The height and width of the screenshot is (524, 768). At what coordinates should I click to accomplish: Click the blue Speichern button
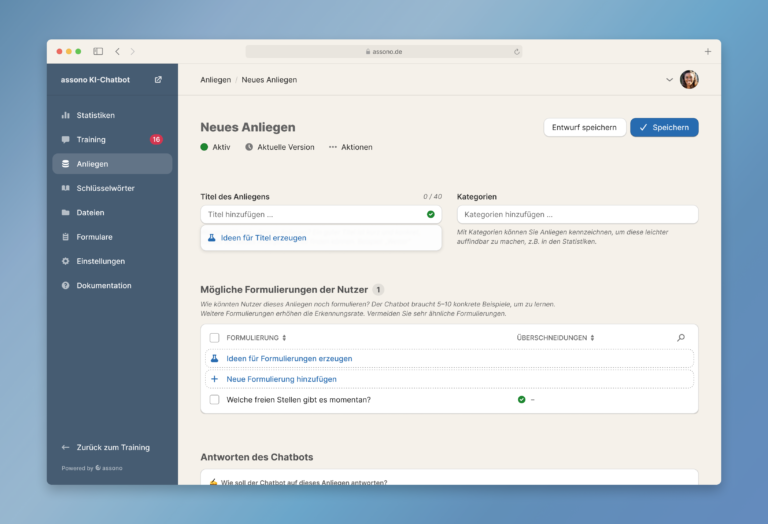point(664,127)
